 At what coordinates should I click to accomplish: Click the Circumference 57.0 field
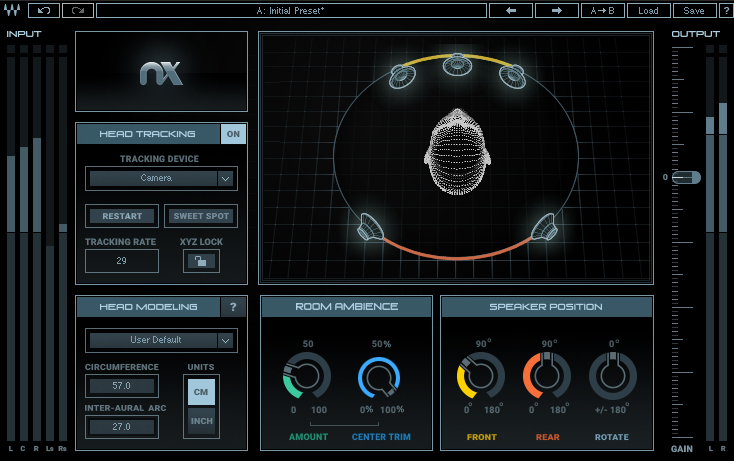point(122,386)
